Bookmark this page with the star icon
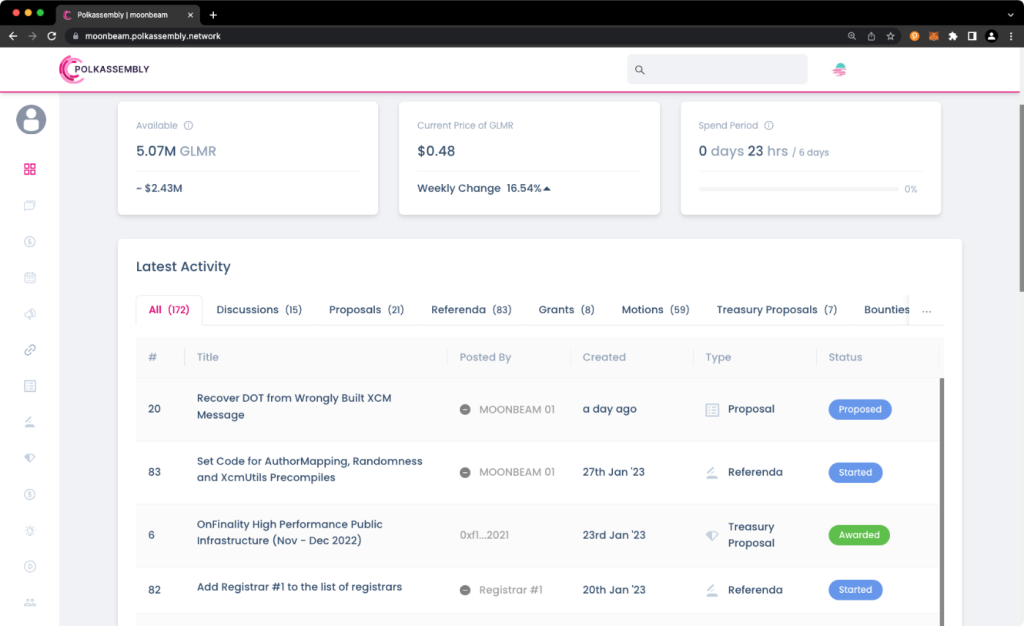Screen dimensions: 1024x626 pos(890,37)
